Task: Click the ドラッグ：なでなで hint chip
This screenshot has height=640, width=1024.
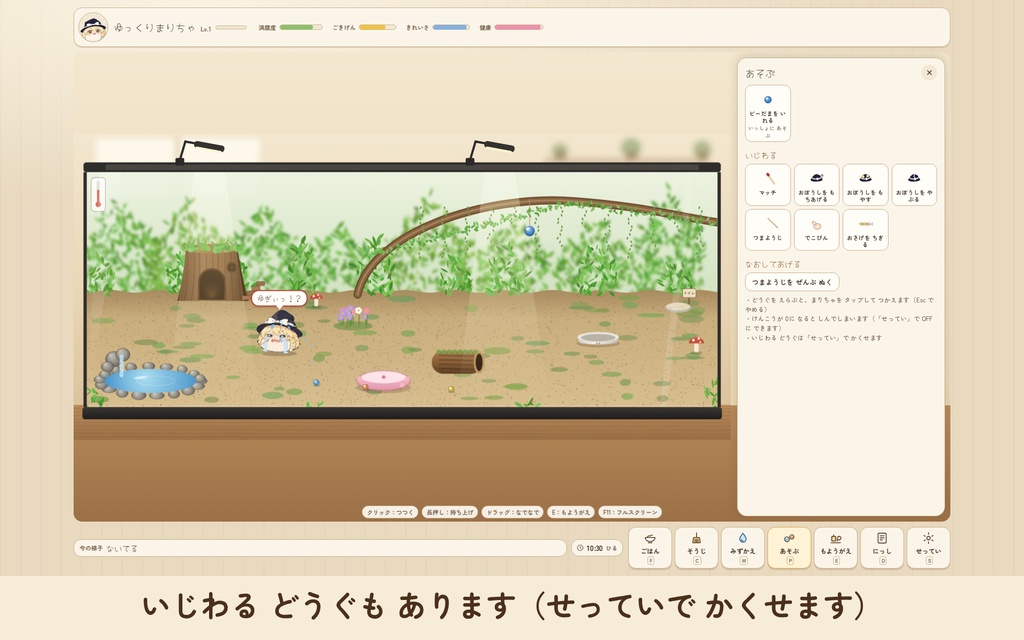Action: click(x=513, y=512)
